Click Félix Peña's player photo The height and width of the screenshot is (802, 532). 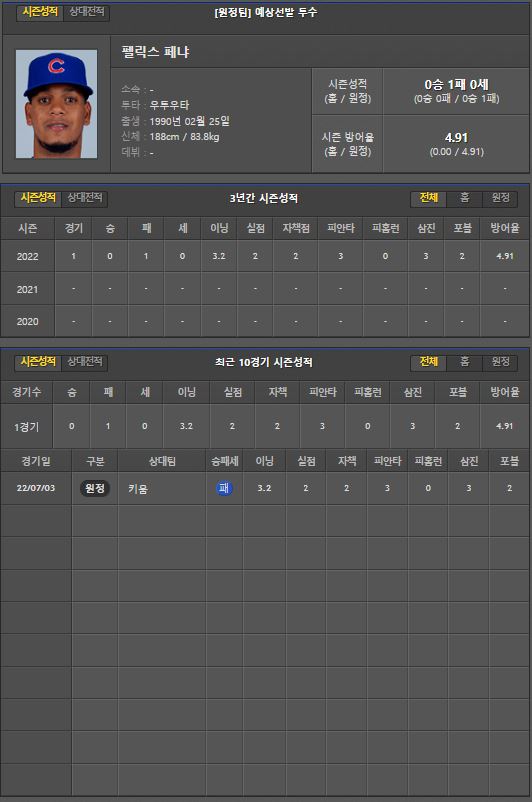pos(56,104)
